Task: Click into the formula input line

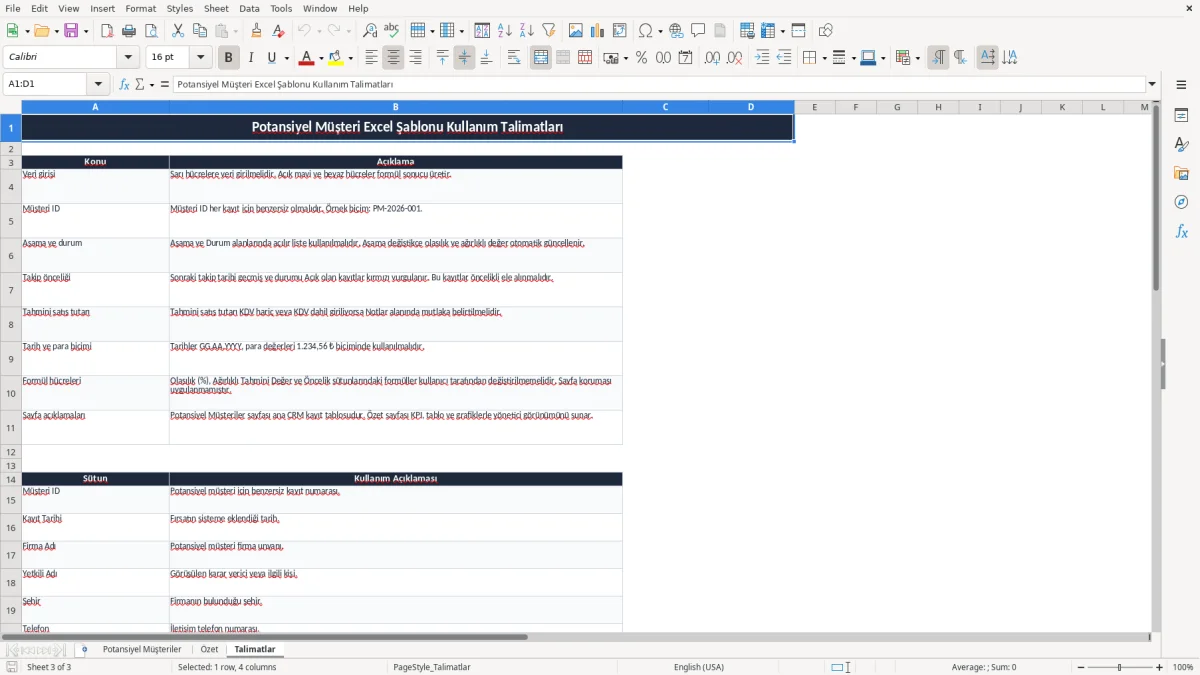Action: point(659,85)
